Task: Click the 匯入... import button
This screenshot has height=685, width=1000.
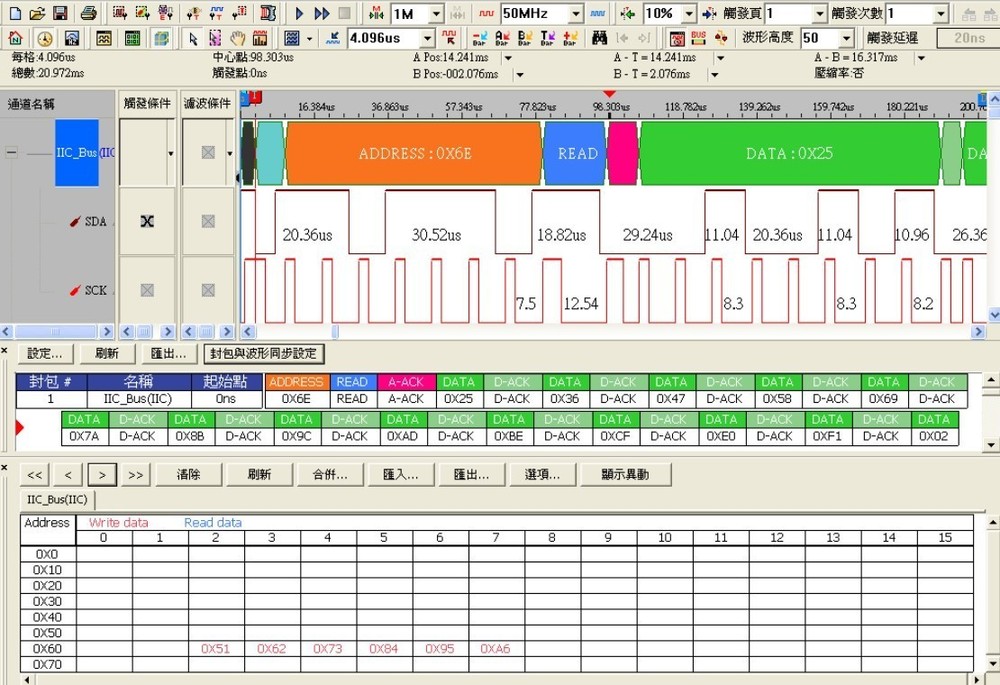Action: pyautogui.click(x=401, y=475)
